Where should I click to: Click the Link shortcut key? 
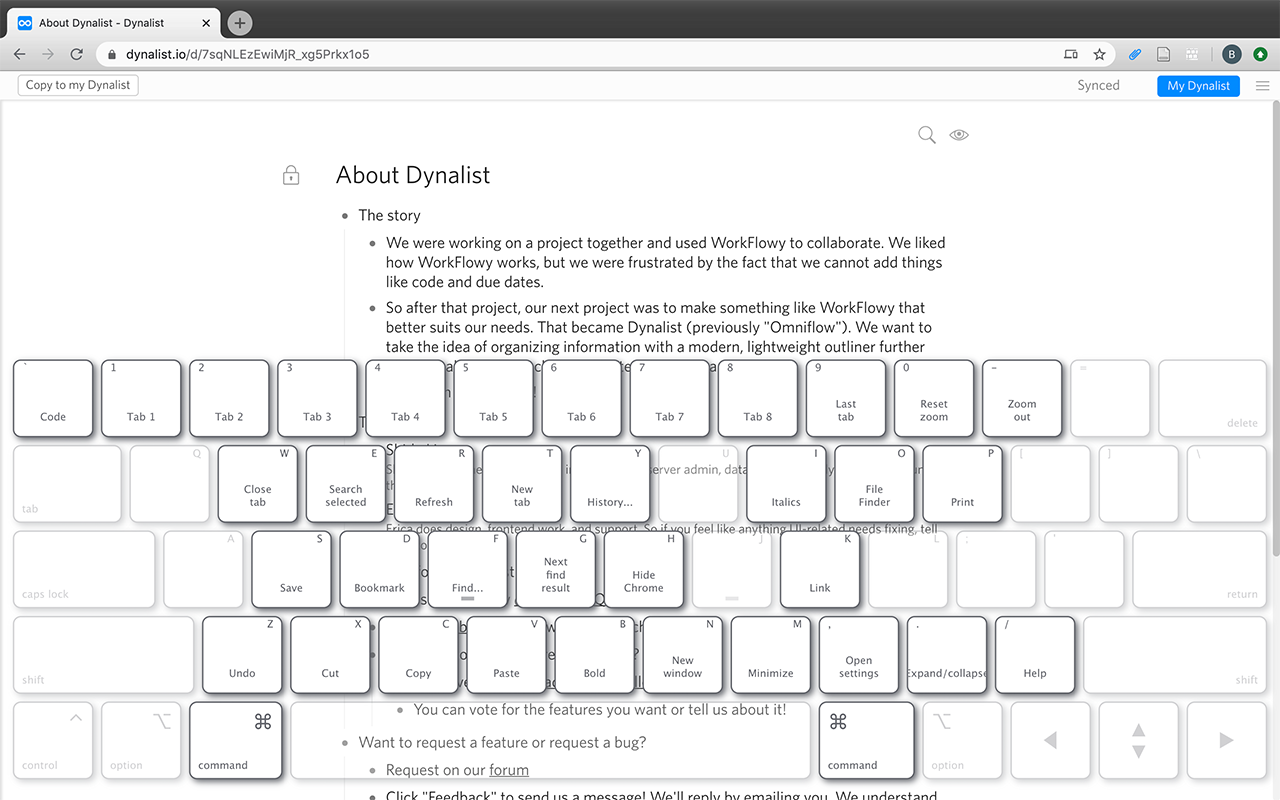820,569
